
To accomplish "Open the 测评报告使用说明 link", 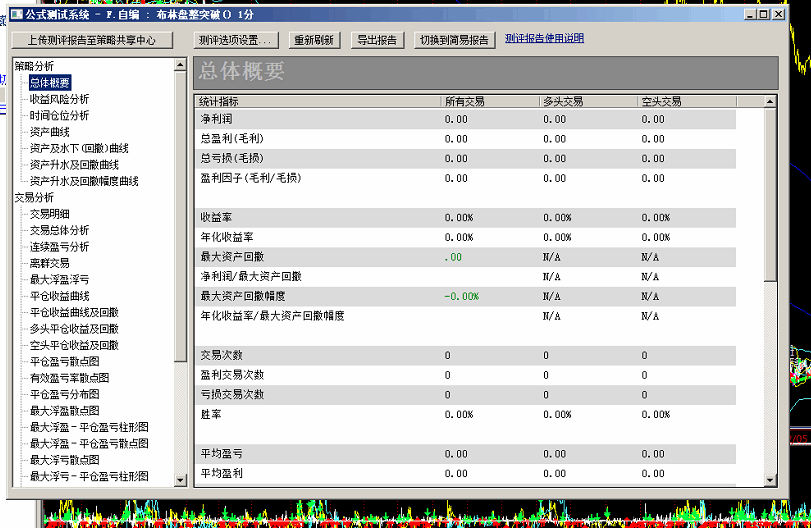I will tap(544, 39).
